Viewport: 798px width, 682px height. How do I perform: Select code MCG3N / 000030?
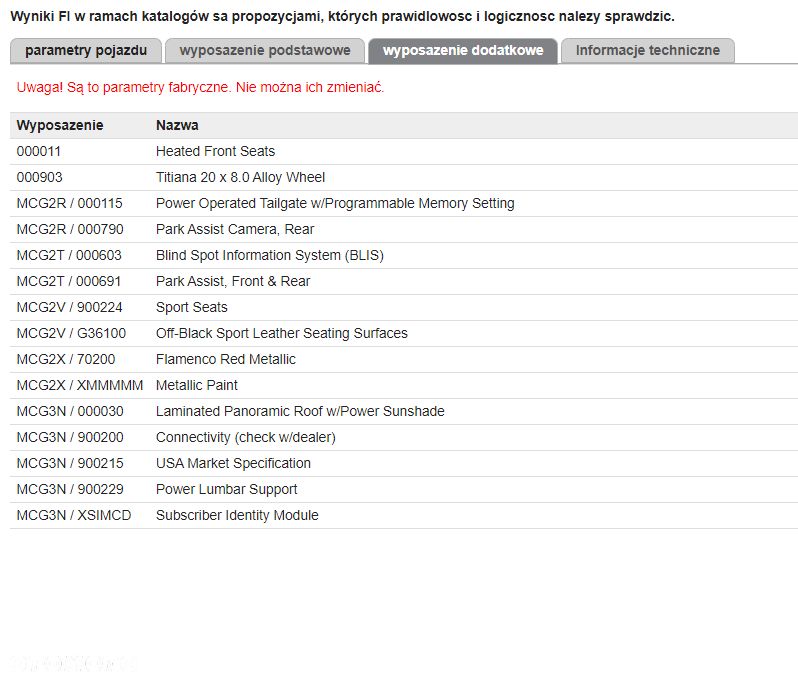click(70, 411)
